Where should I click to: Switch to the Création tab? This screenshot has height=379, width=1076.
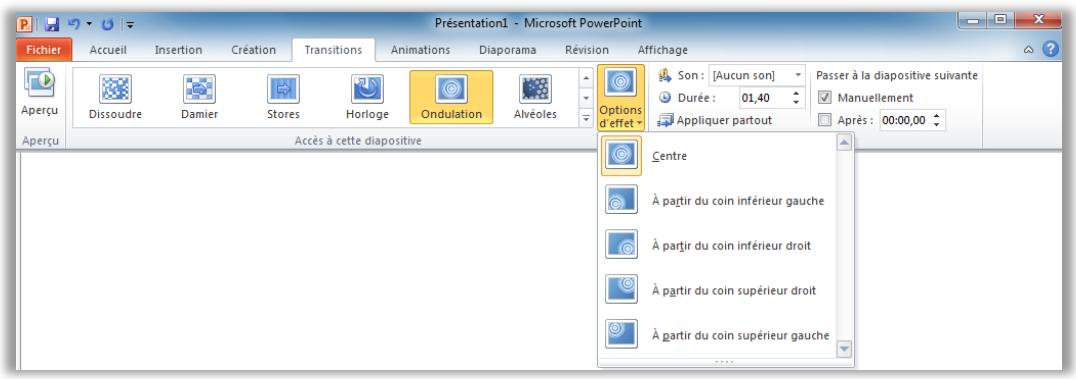254,49
